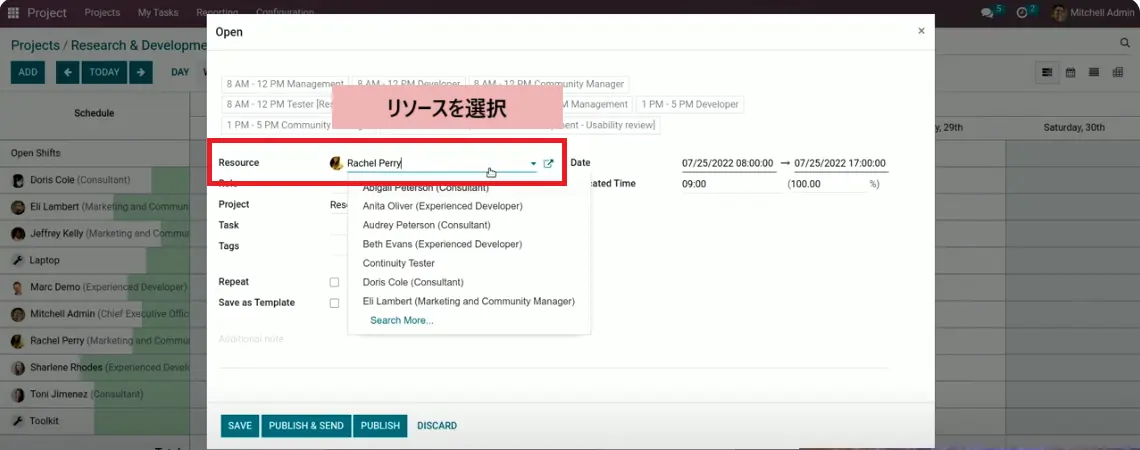Click the SAVE button
This screenshot has height=450, width=1140.
pos(240,426)
